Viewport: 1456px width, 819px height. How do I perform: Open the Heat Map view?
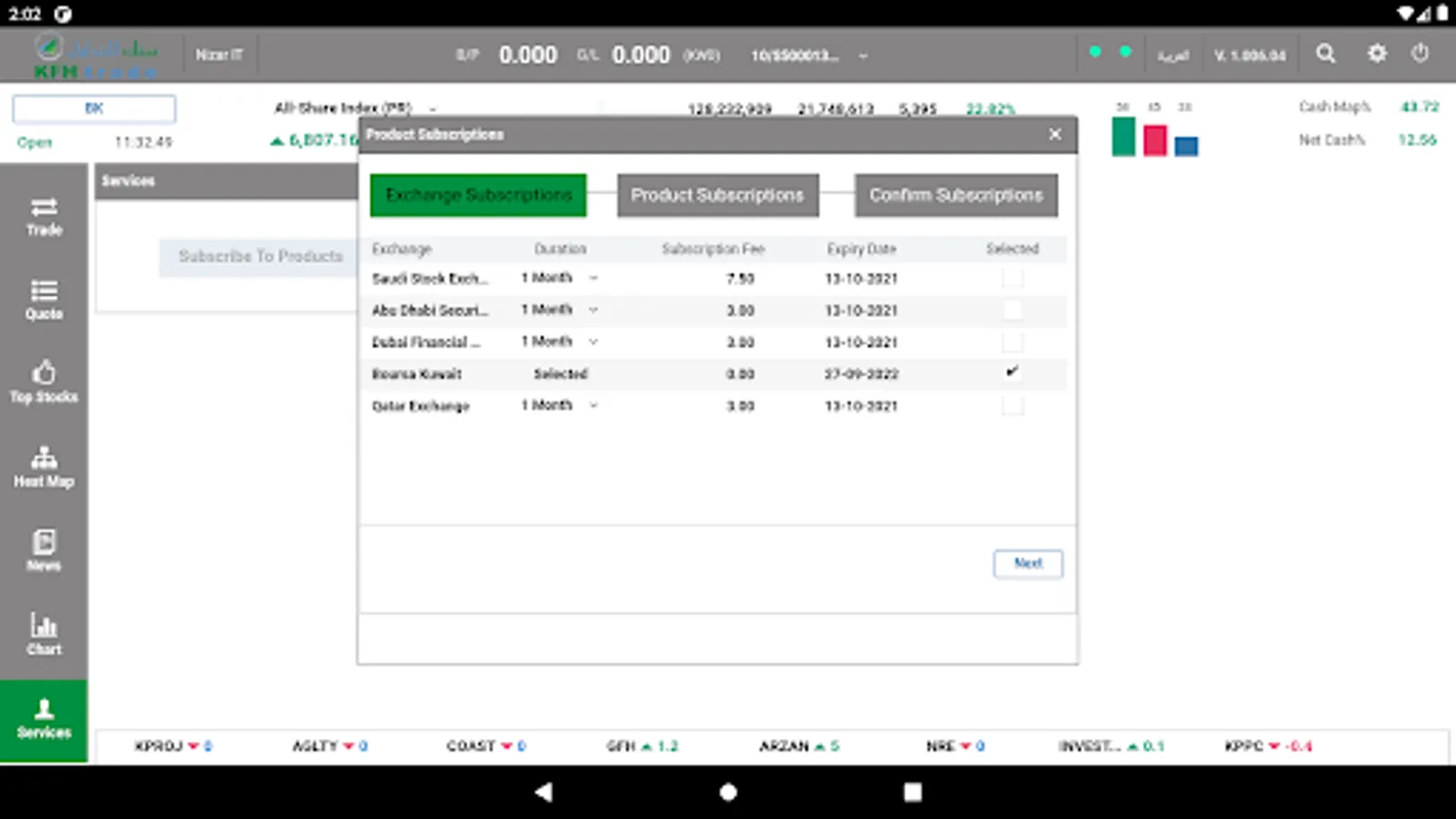point(44,467)
